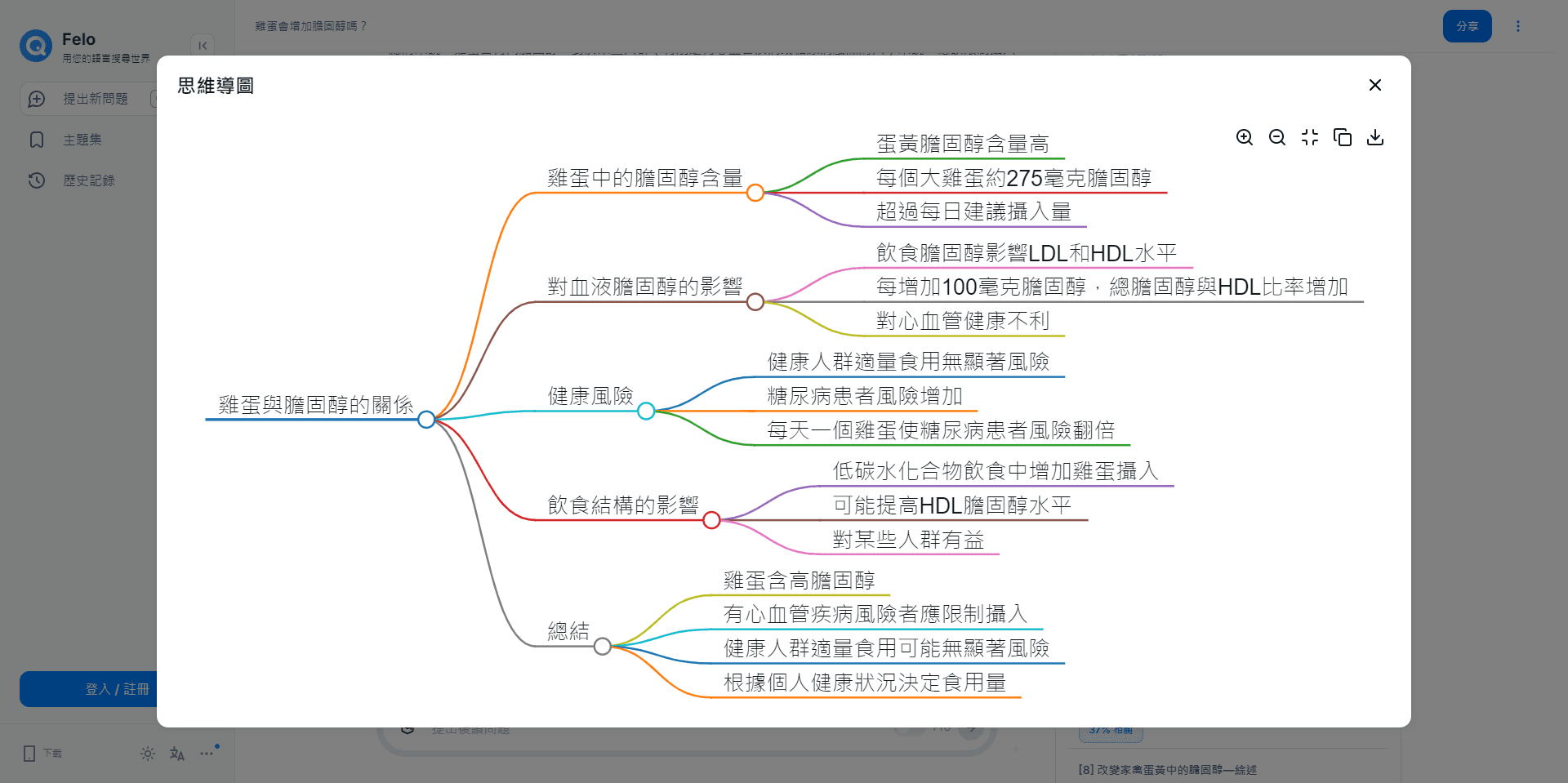Click leaf 每增加100毫克膽固醇 ratio text
Viewport: 1568px width, 783px height.
(x=1112, y=287)
